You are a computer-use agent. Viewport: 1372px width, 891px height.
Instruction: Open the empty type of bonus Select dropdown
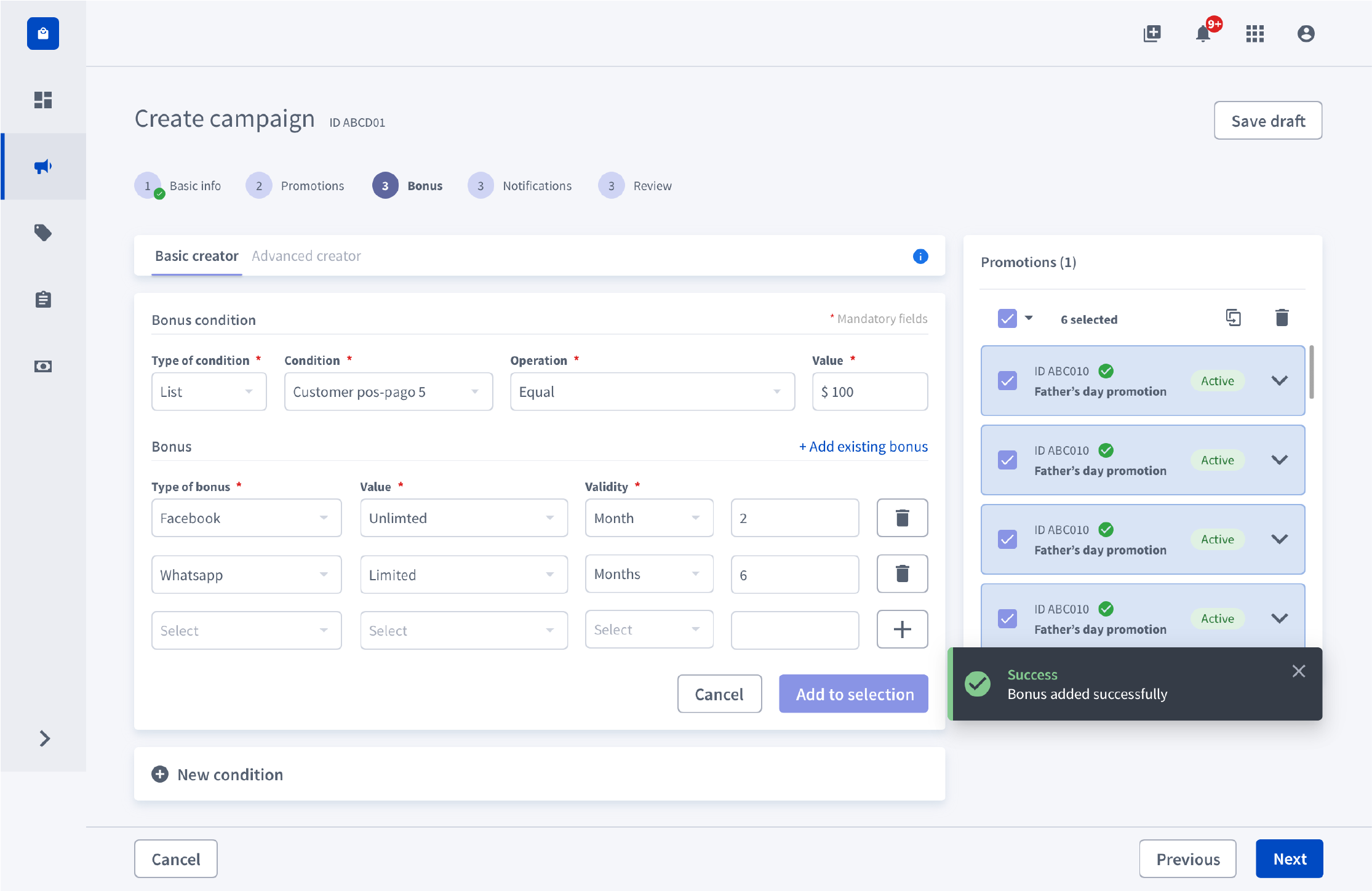coord(246,630)
